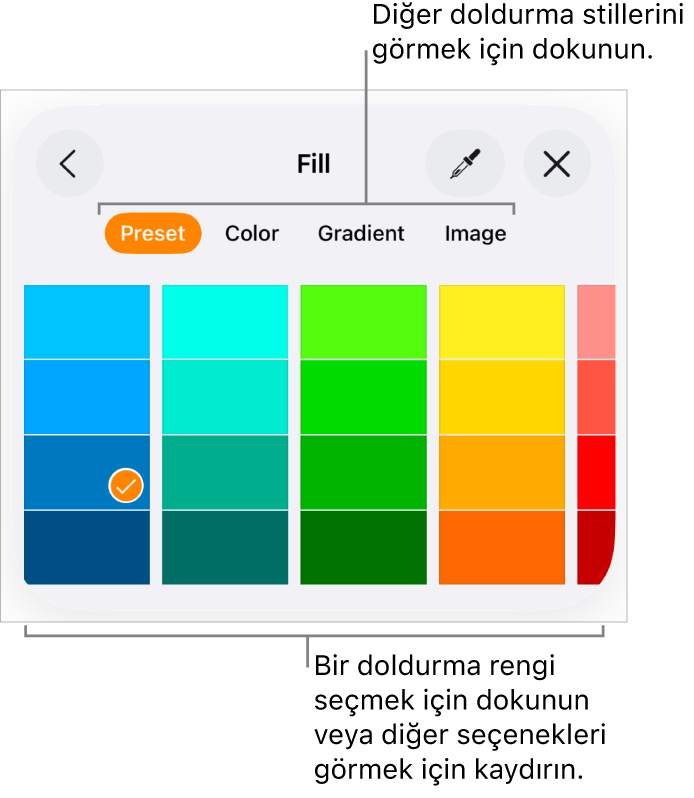Switch to the Preset tab
Screen dimensions: 694x798
point(153,234)
